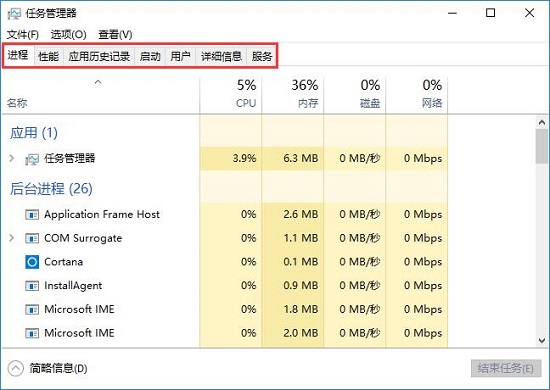The image size is (550, 390).
Task: Expand the 任务管理器 app row
Action: [12, 158]
